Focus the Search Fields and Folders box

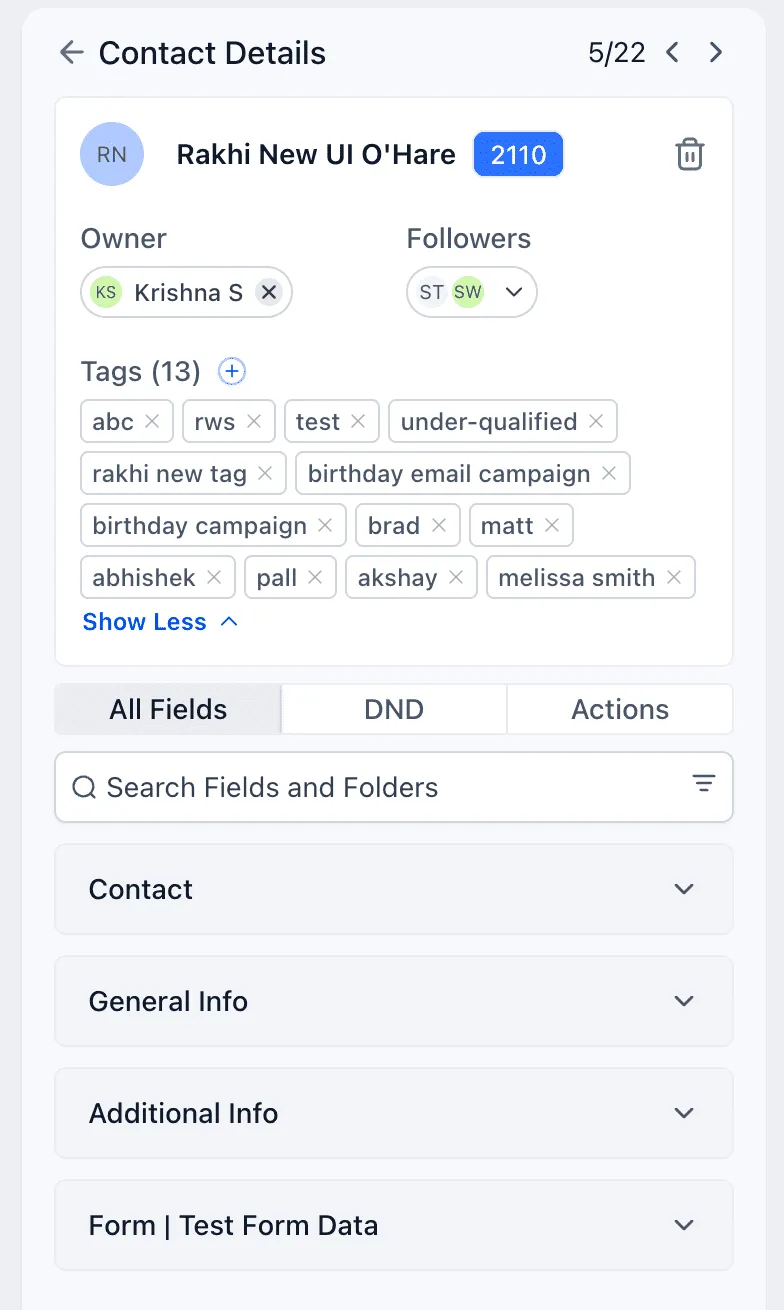pyautogui.click(x=380, y=787)
